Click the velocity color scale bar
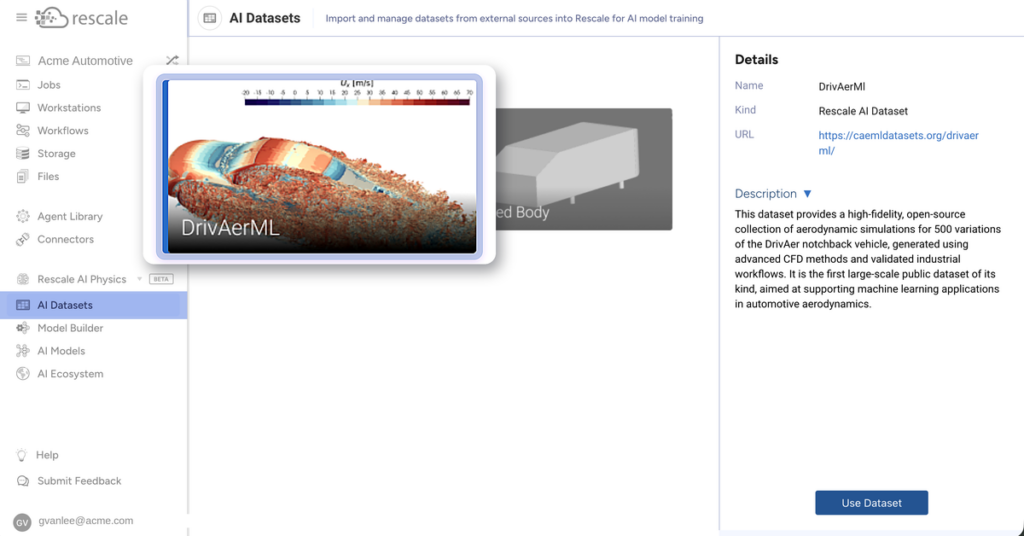The width and height of the screenshot is (1024, 536). coord(357,102)
